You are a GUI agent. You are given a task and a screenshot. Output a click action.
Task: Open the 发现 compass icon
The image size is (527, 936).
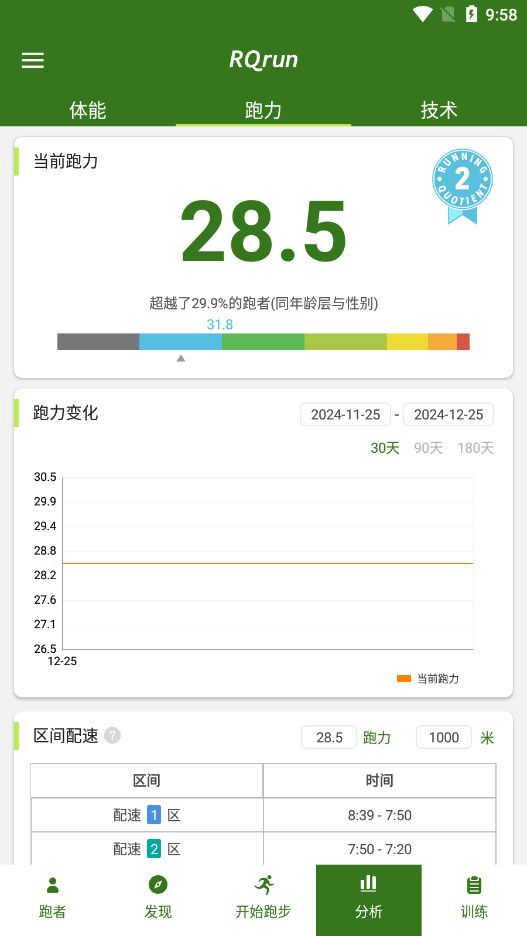coord(158,885)
